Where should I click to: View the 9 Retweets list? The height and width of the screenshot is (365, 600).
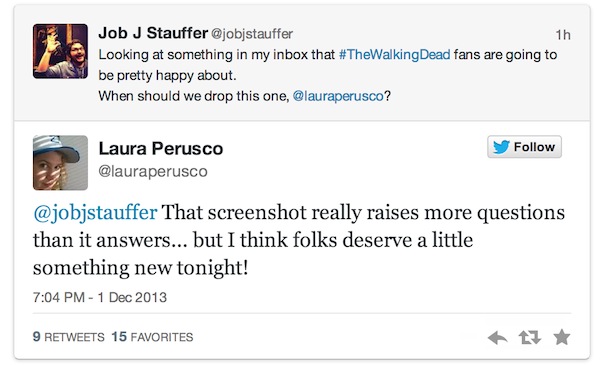(x=68, y=337)
